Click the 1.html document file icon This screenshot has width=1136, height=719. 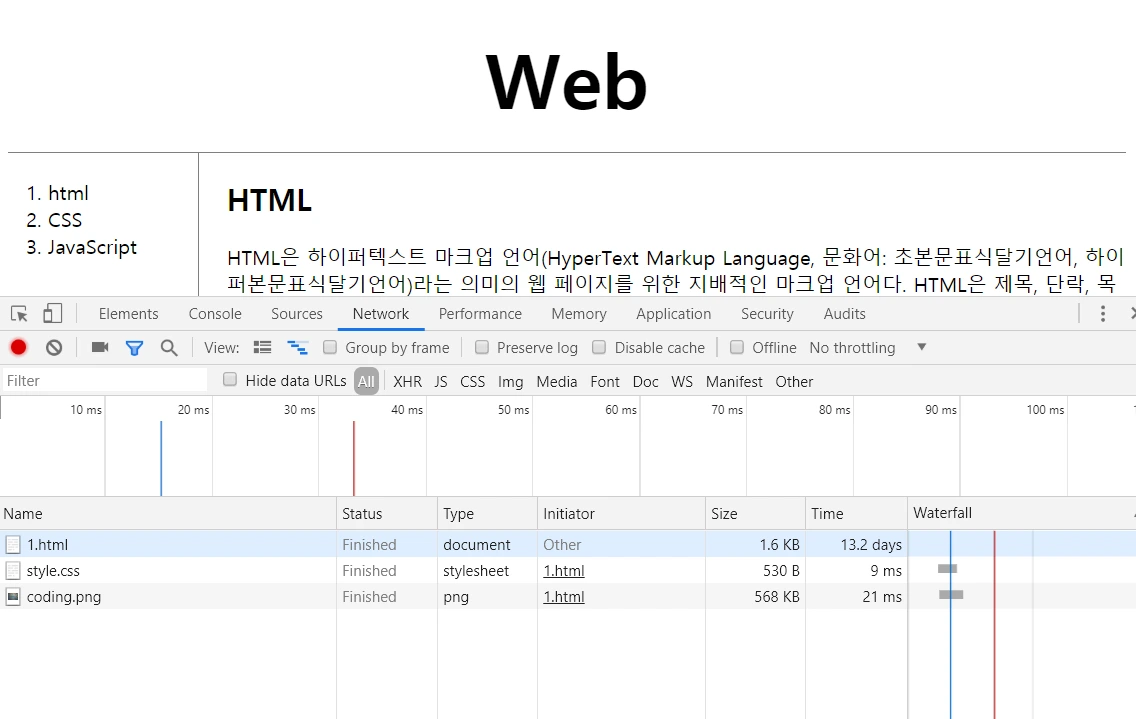(x=12, y=544)
